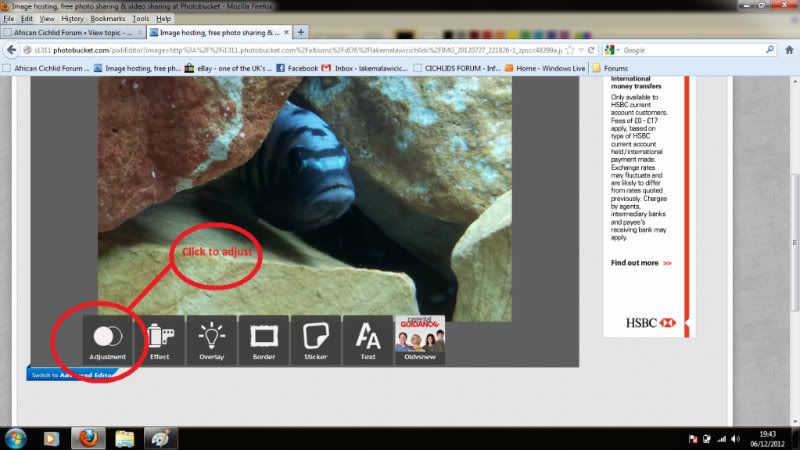Open African Cichlid Forum bookmark
Viewport: 800px width, 450px height.
[46, 68]
